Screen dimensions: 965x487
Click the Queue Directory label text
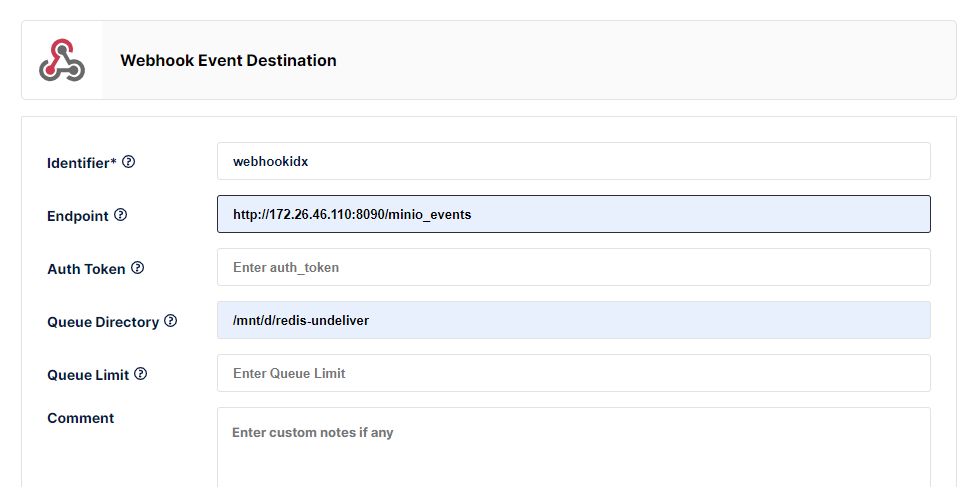pos(103,322)
